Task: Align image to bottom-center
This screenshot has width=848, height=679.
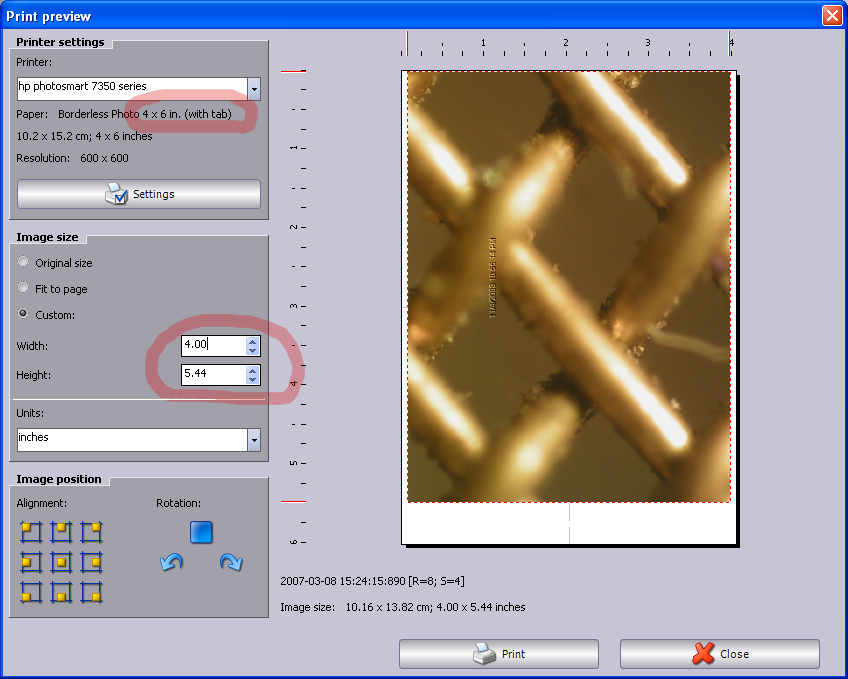Action: (62, 592)
